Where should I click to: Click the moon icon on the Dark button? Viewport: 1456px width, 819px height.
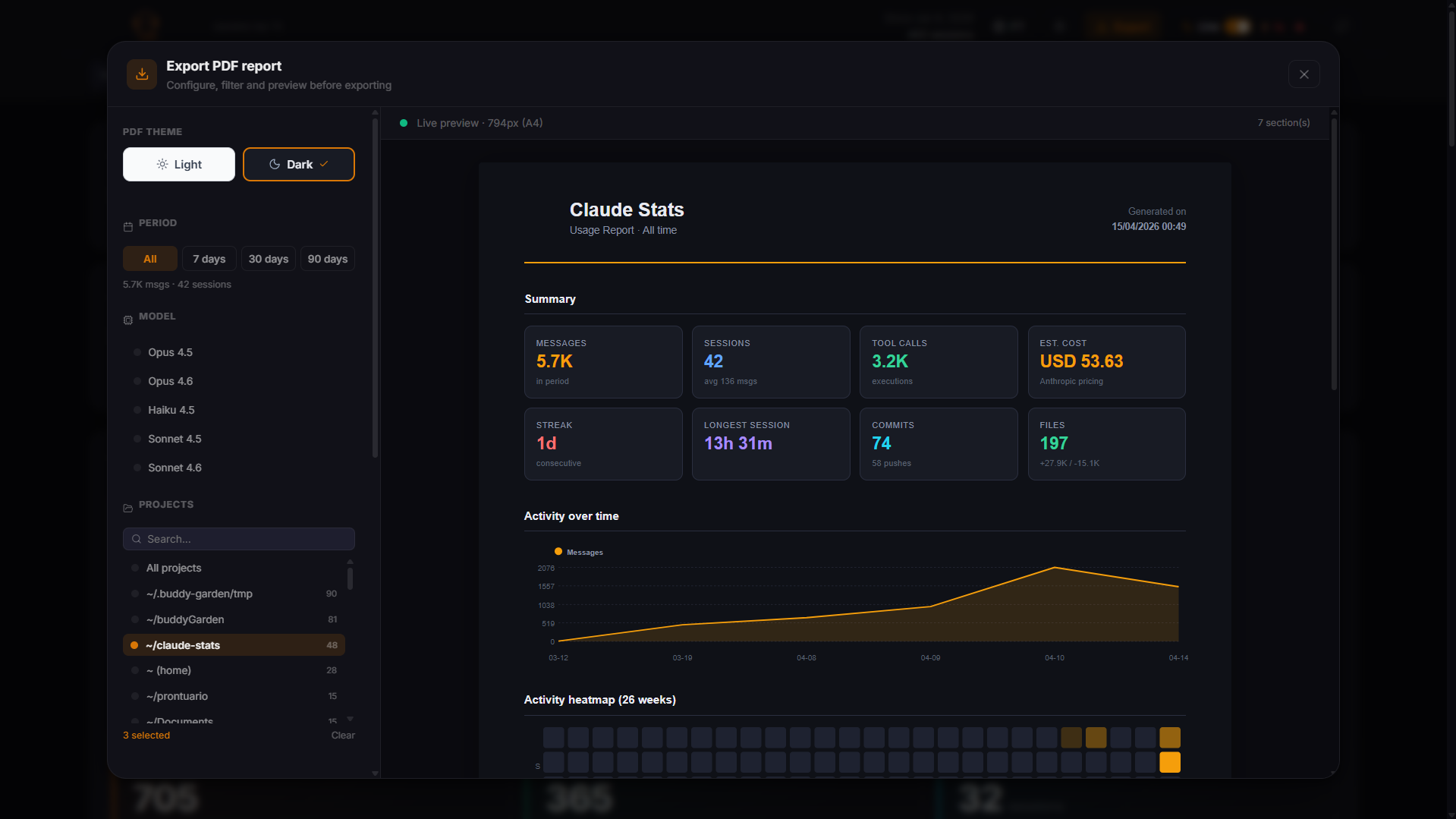click(274, 164)
